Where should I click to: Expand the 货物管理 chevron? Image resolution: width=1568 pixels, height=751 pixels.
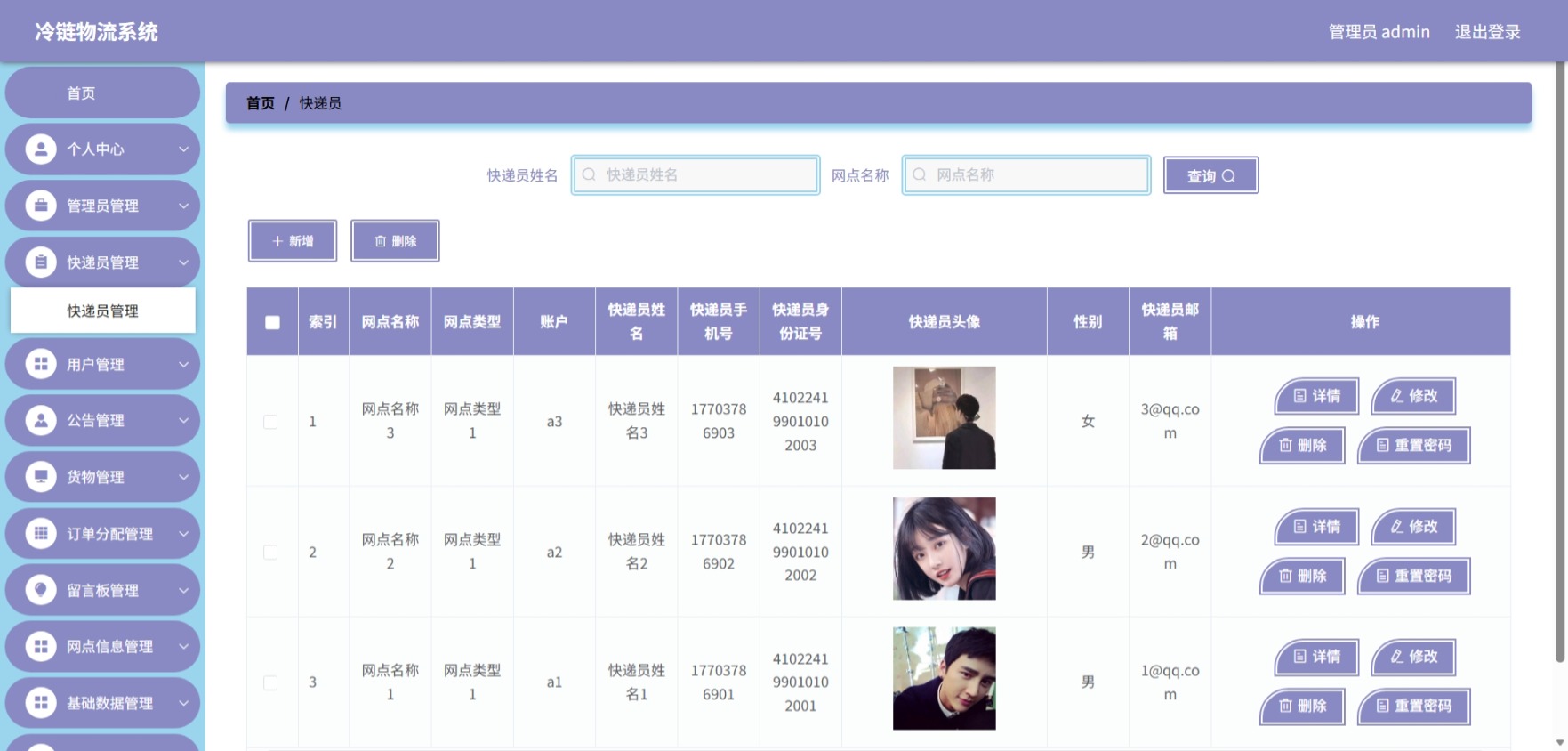(183, 477)
